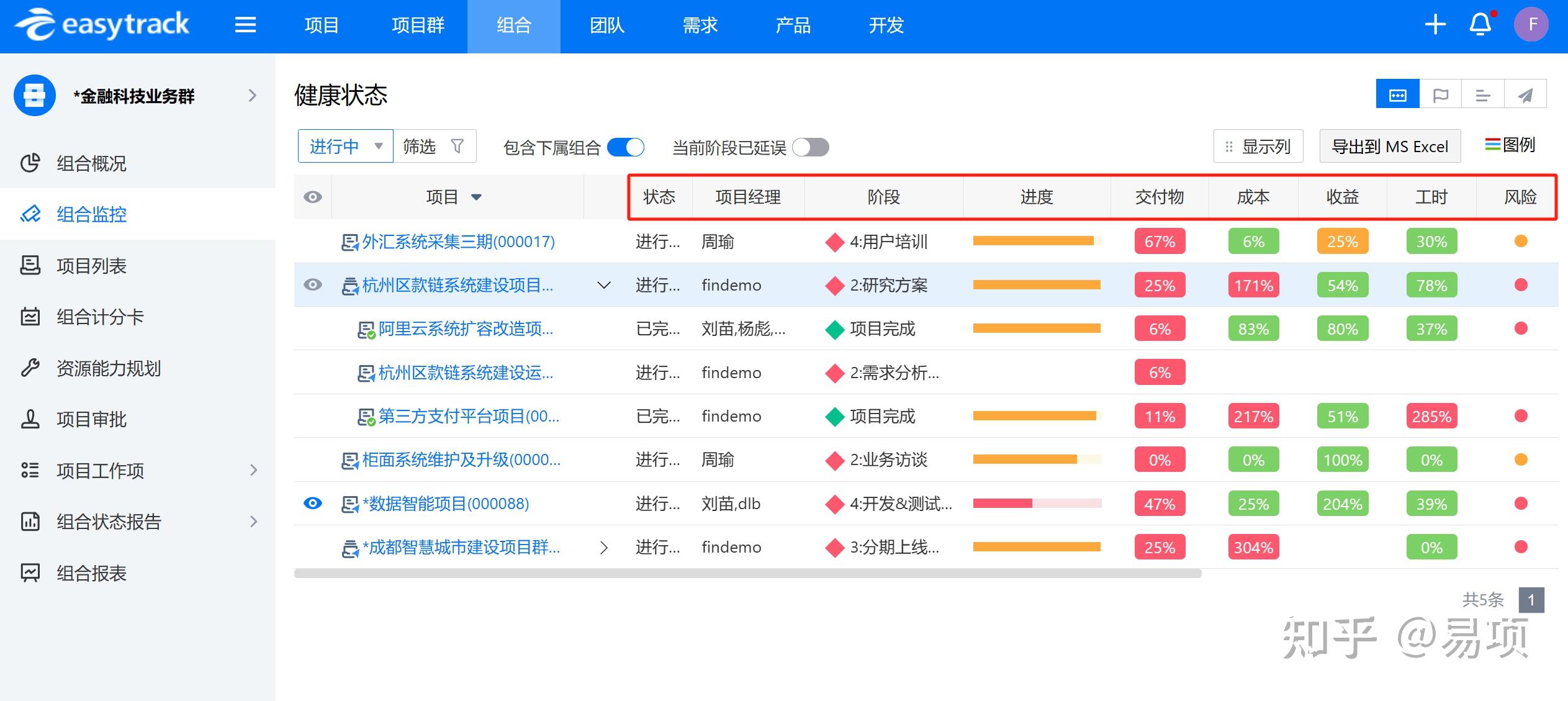Turn off the 包含下属组合 toggle

625,147
